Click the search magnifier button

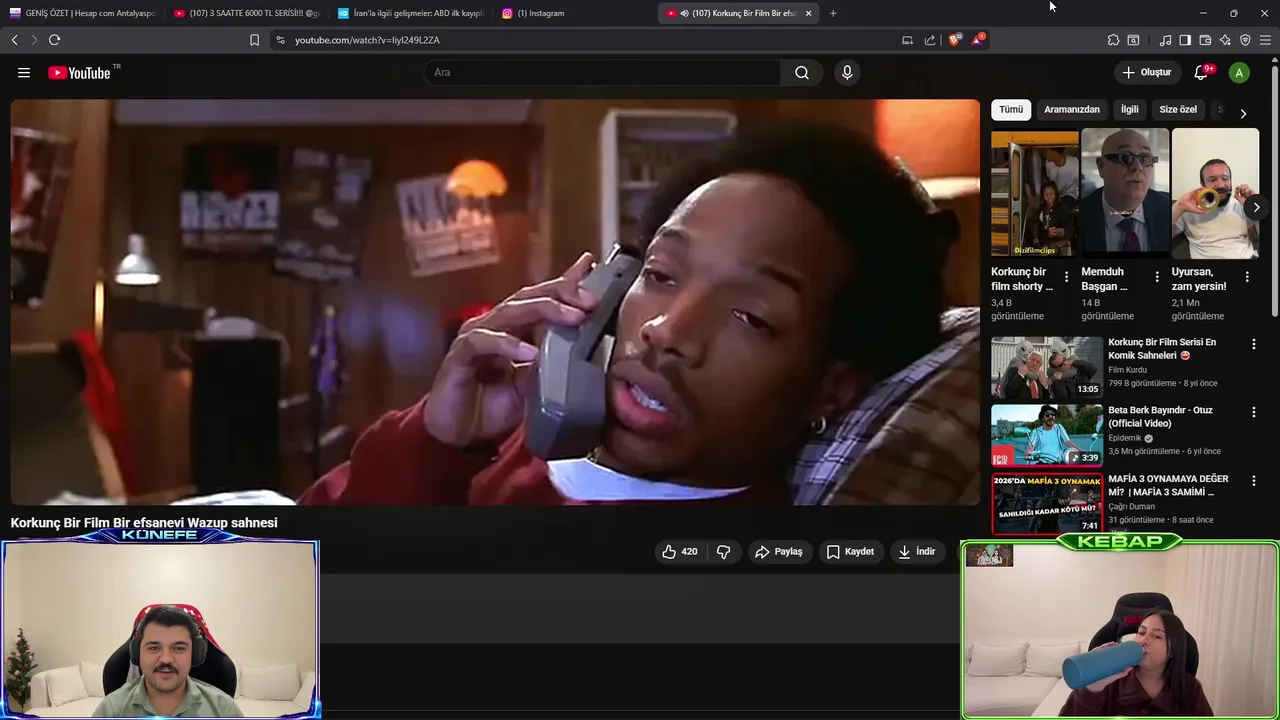pyautogui.click(x=802, y=72)
